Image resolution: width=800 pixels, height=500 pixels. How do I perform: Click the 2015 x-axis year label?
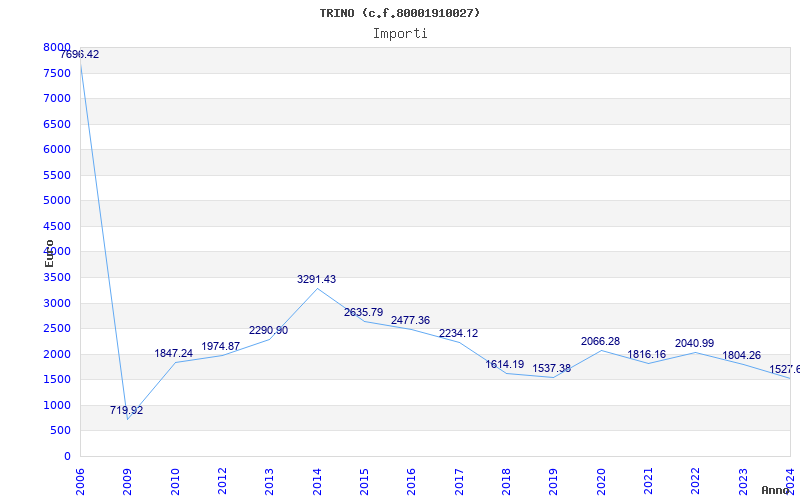pos(364,482)
